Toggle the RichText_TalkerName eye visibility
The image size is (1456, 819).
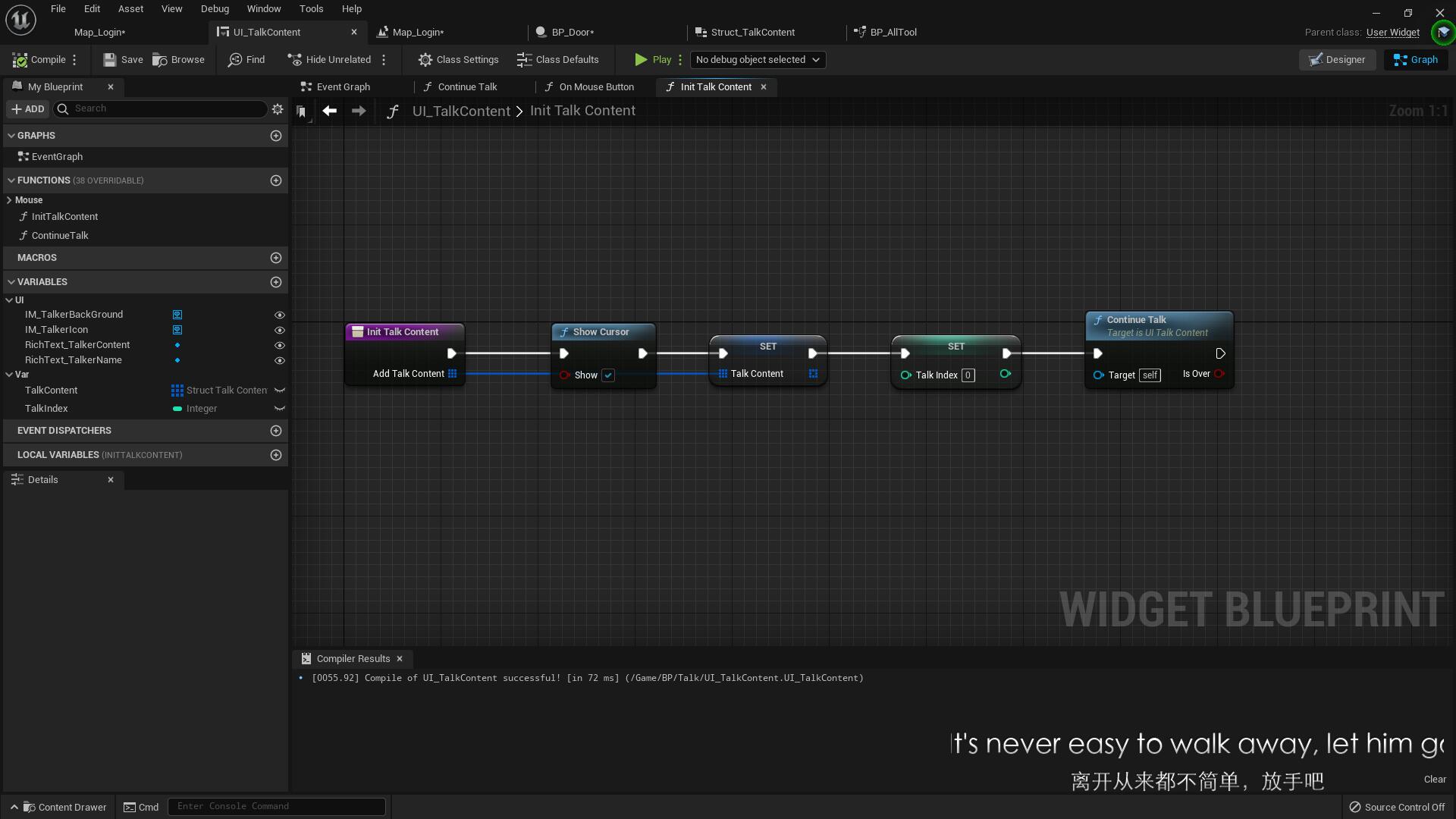pos(279,360)
